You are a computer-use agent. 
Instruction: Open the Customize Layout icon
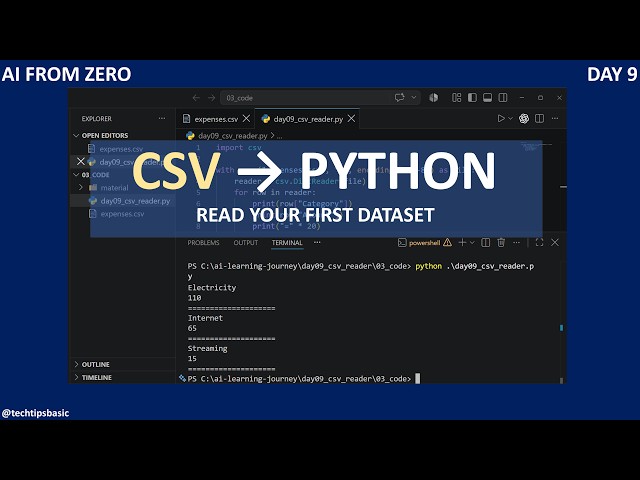tap(456, 98)
